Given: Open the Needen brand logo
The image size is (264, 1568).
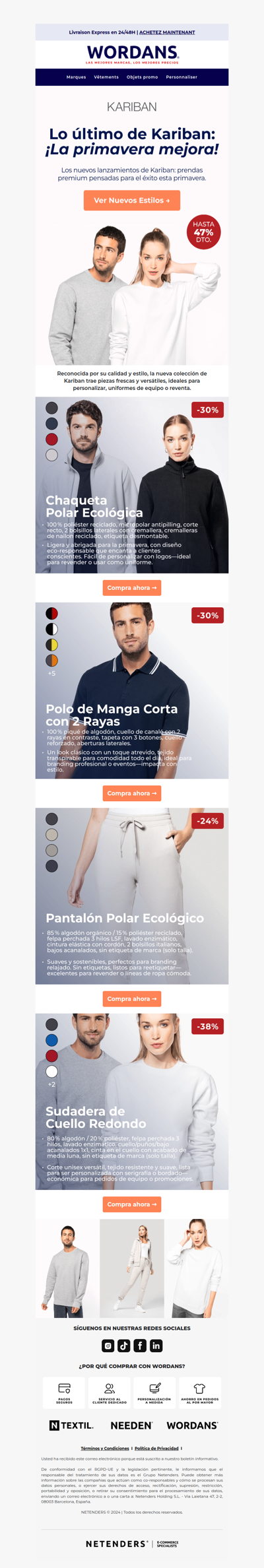Looking at the screenshot, I should click(131, 1425).
